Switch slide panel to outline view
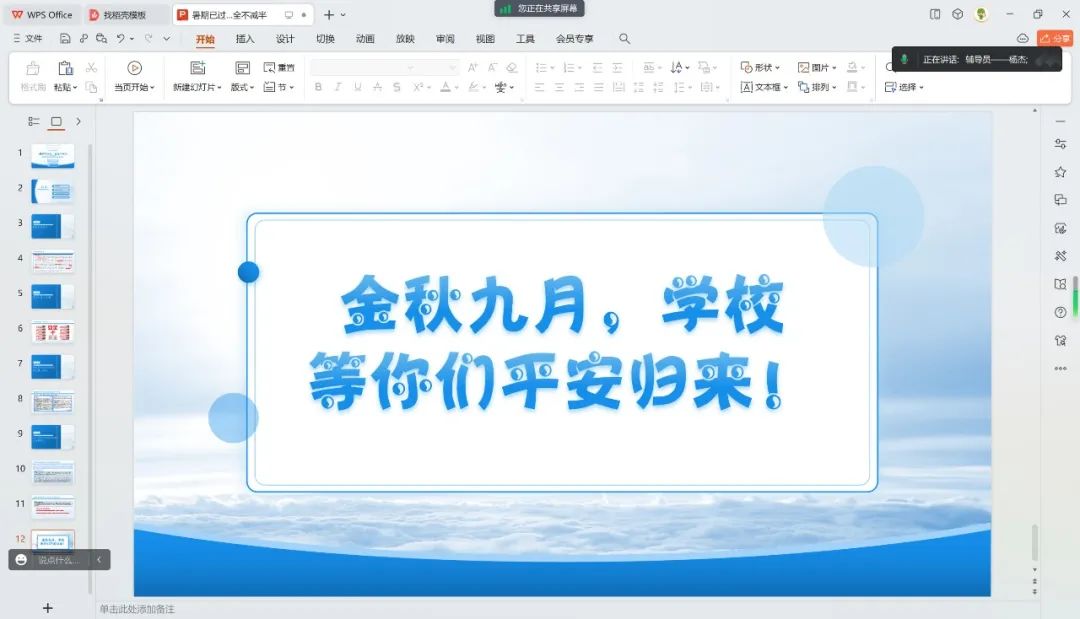The image size is (1080, 619). pyautogui.click(x=34, y=121)
